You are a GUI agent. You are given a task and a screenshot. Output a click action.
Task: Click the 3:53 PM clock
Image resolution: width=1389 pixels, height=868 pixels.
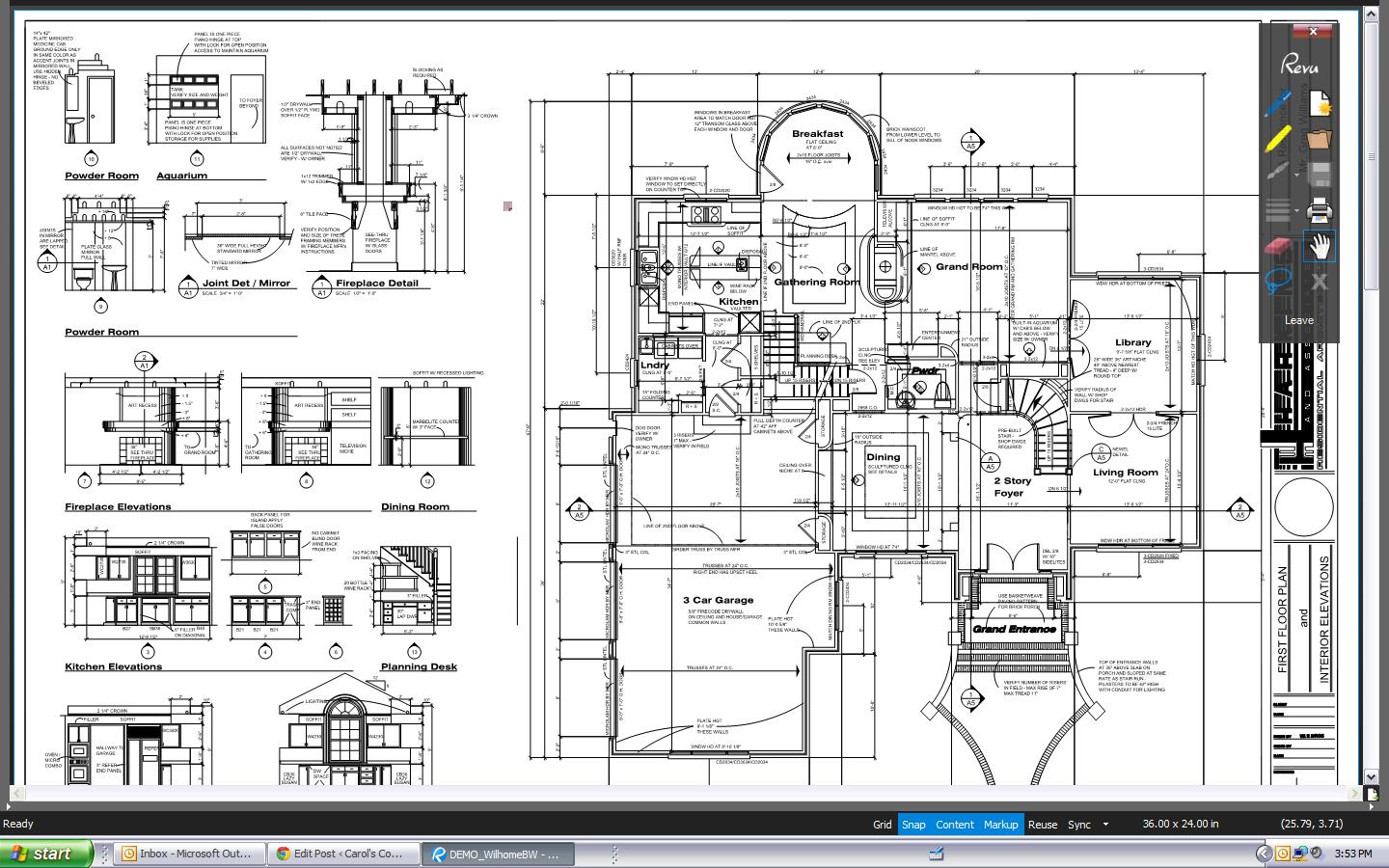(1353, 854)
